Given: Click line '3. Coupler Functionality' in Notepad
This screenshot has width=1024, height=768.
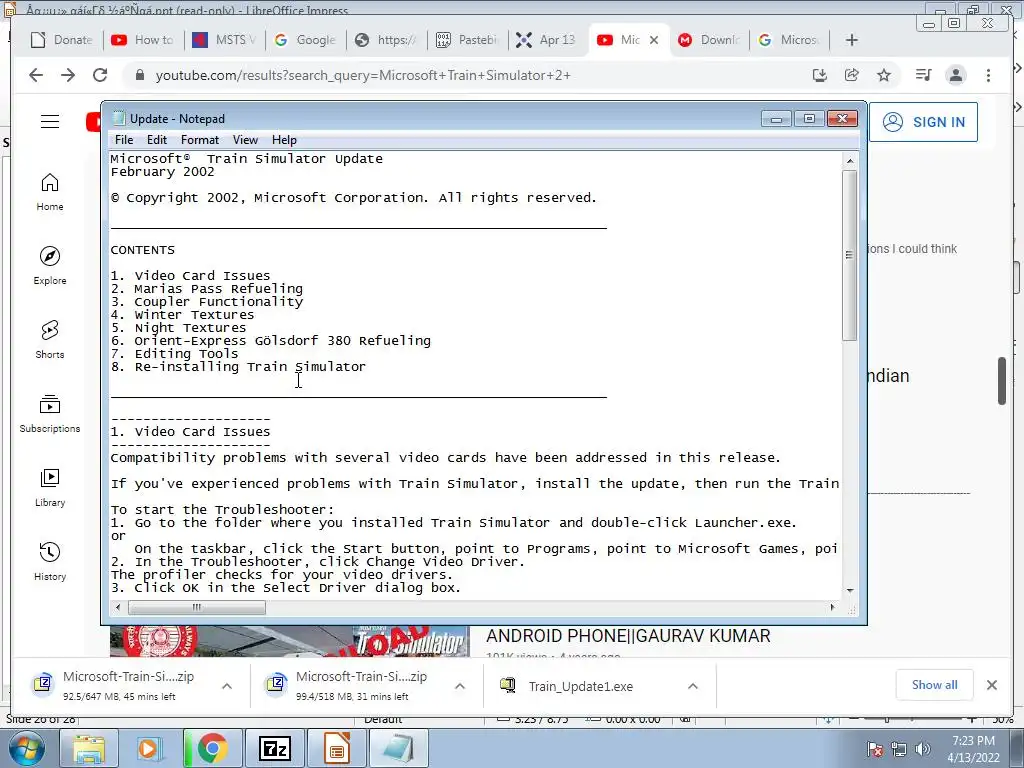Looking at the screenshot, I should click(x=207, y=302).
